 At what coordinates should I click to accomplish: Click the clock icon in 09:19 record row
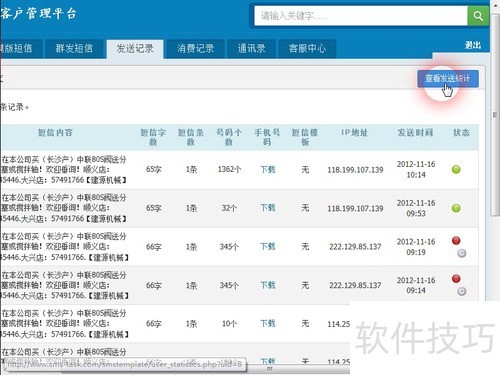pos(462,253)
